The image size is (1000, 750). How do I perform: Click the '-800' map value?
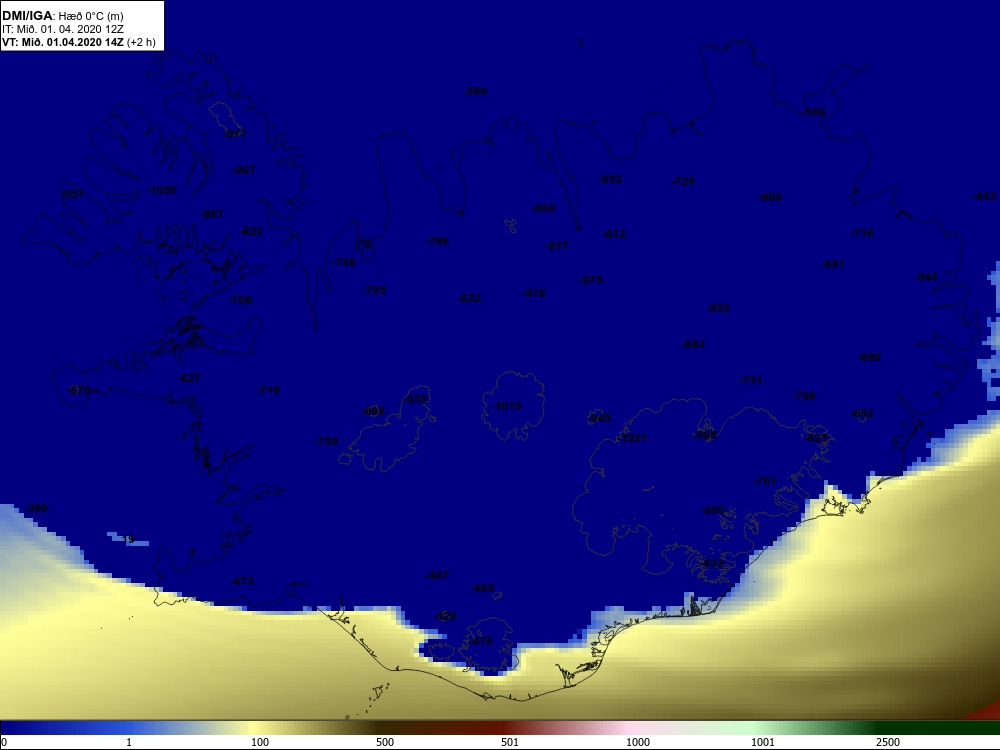coord(713,511)
